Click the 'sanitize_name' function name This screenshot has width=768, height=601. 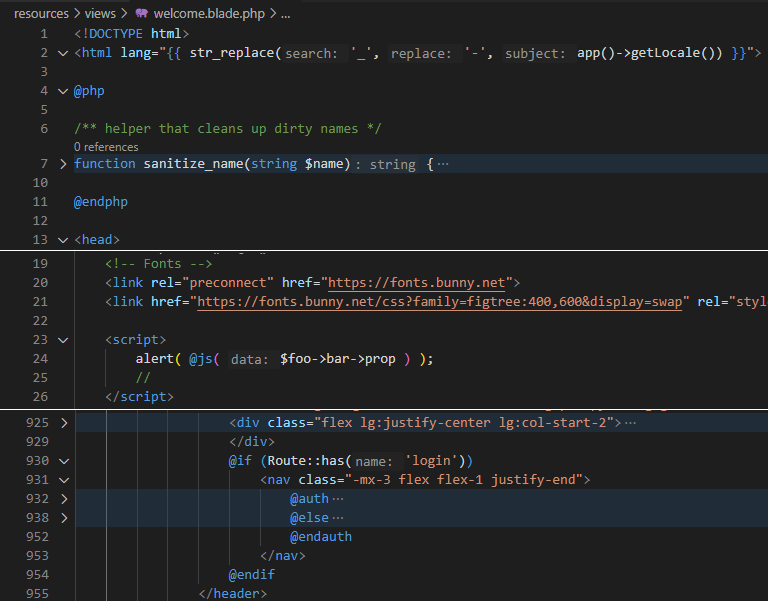click(x=193, y=164)
